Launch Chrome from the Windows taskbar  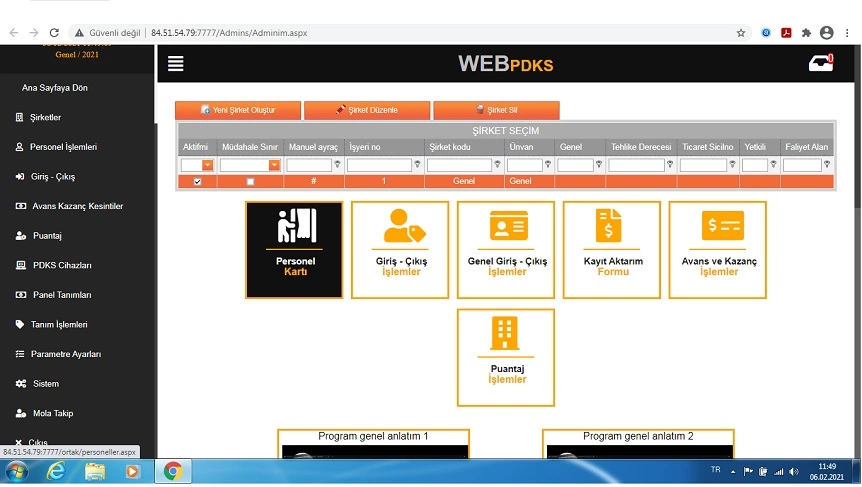coord(173,471)
